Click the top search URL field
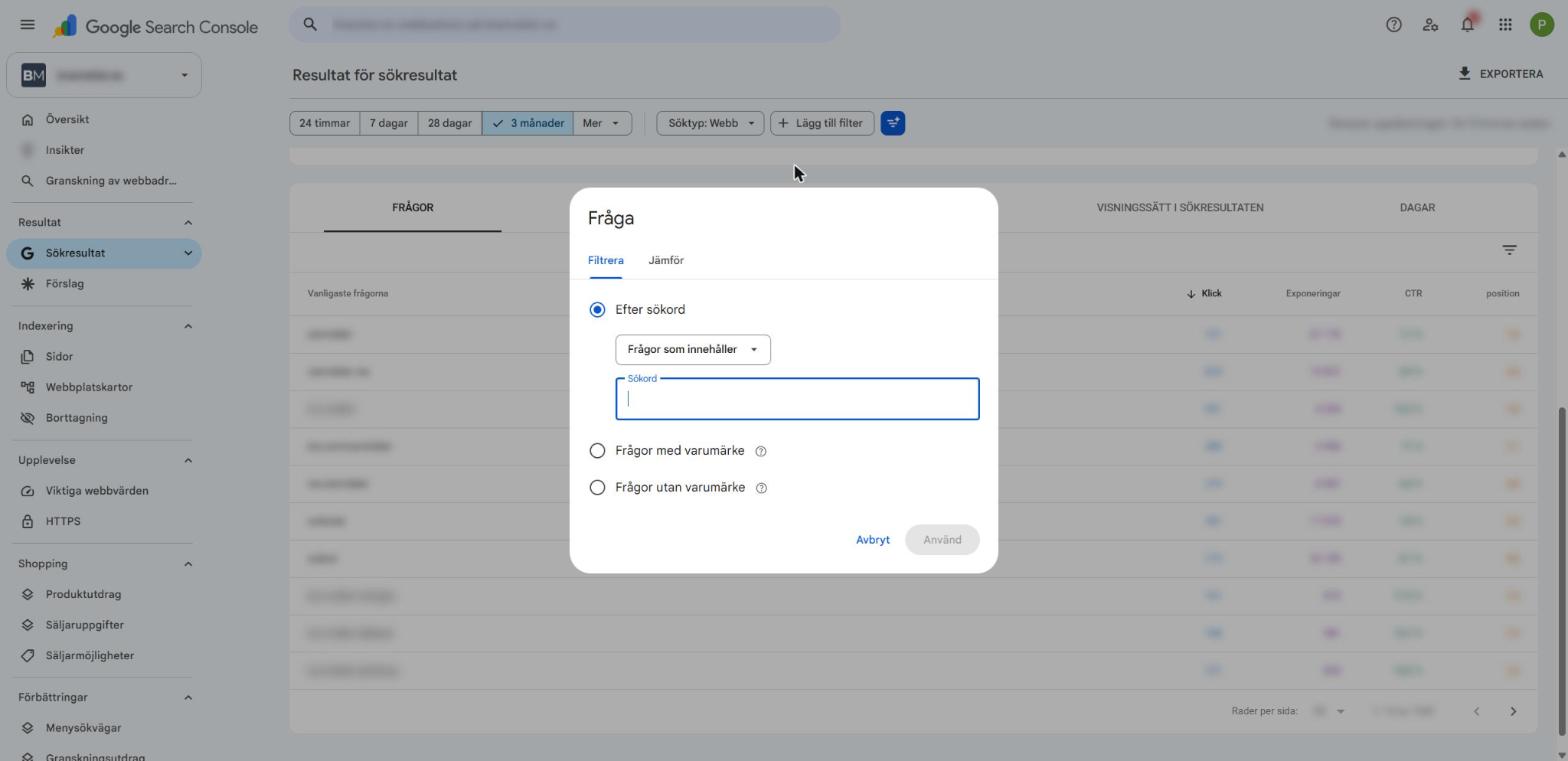The image size is (1568, 761). coord(565,25)
